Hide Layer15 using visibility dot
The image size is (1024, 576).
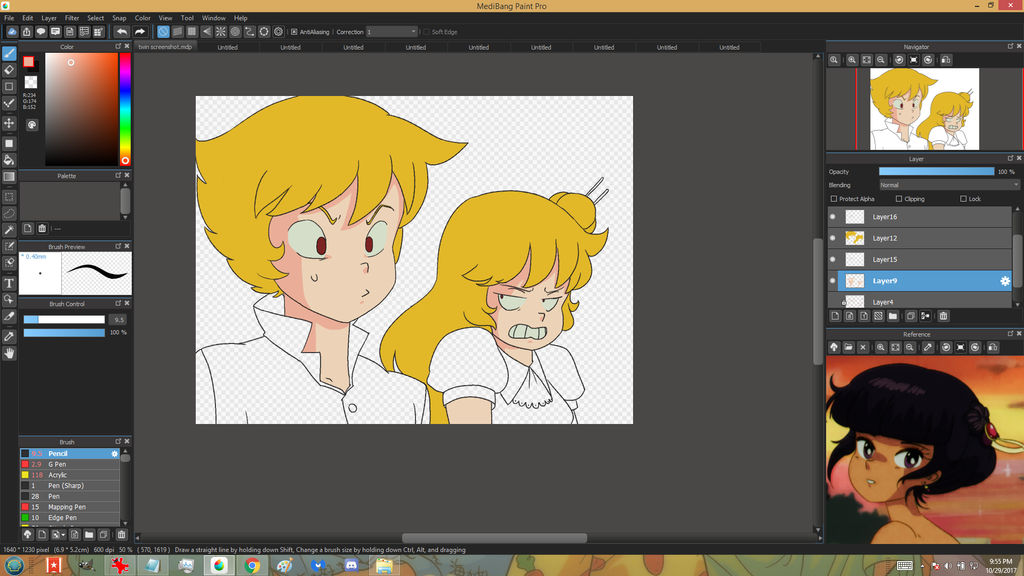[833, 259]
